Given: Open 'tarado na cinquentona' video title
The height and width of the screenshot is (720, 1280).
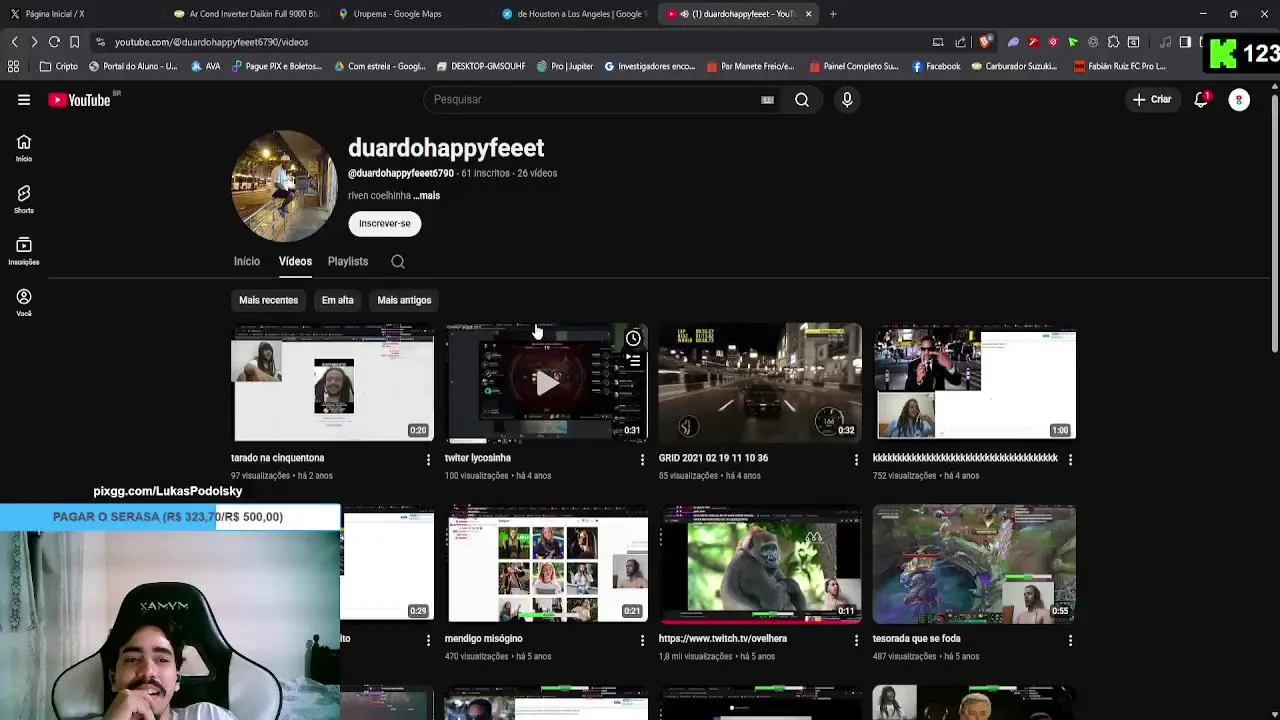Looking at the screenshot, I should (x=277, y=458).
